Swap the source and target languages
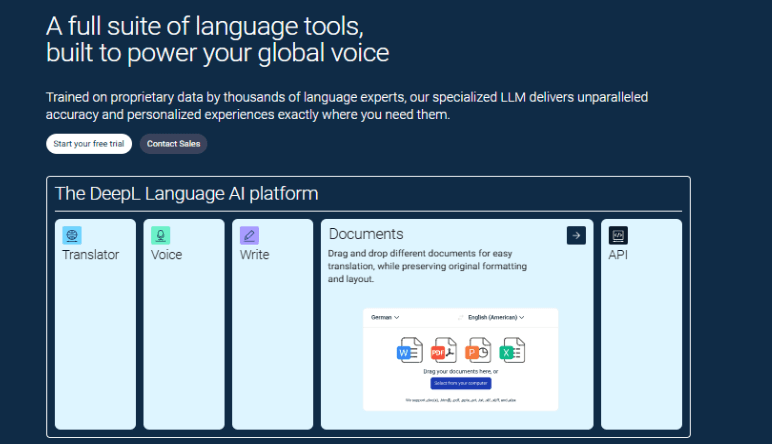 [x=460, y=317]
